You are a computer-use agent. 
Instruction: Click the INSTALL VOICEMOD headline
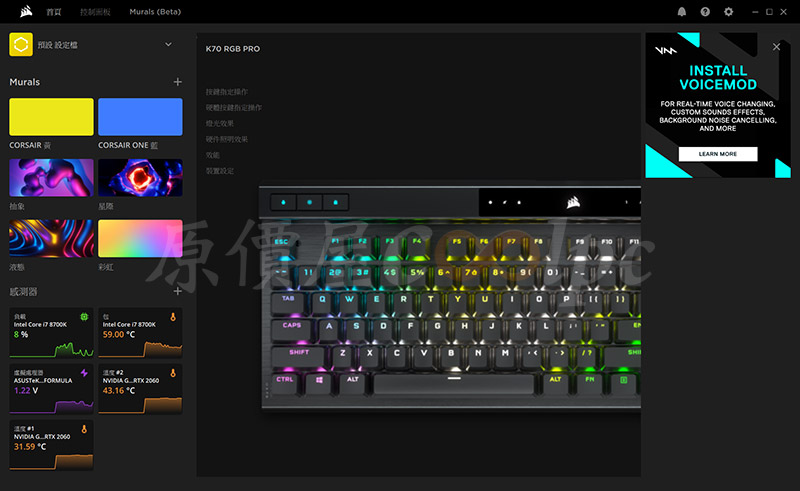point(718,77)
